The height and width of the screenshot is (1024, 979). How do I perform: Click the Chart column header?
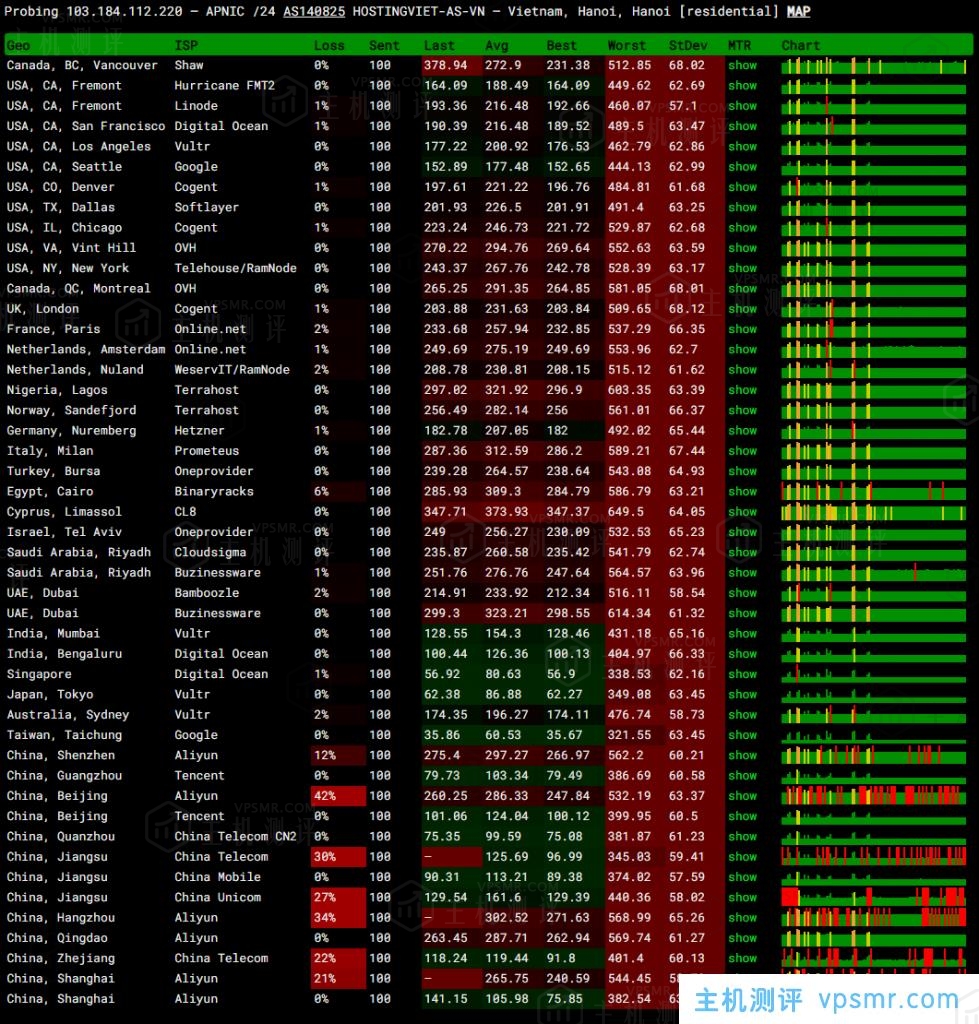point(800,45)
